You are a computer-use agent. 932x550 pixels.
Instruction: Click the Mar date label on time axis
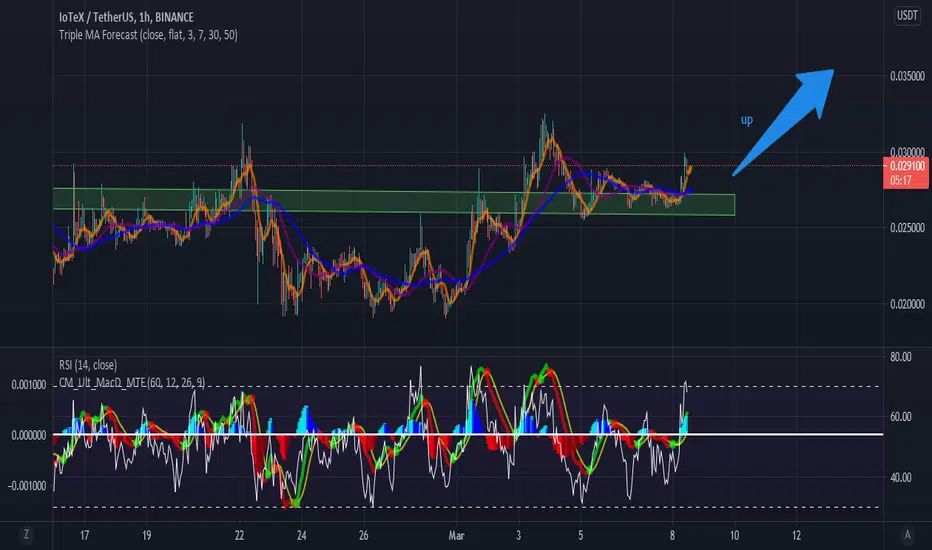(456, 535)
